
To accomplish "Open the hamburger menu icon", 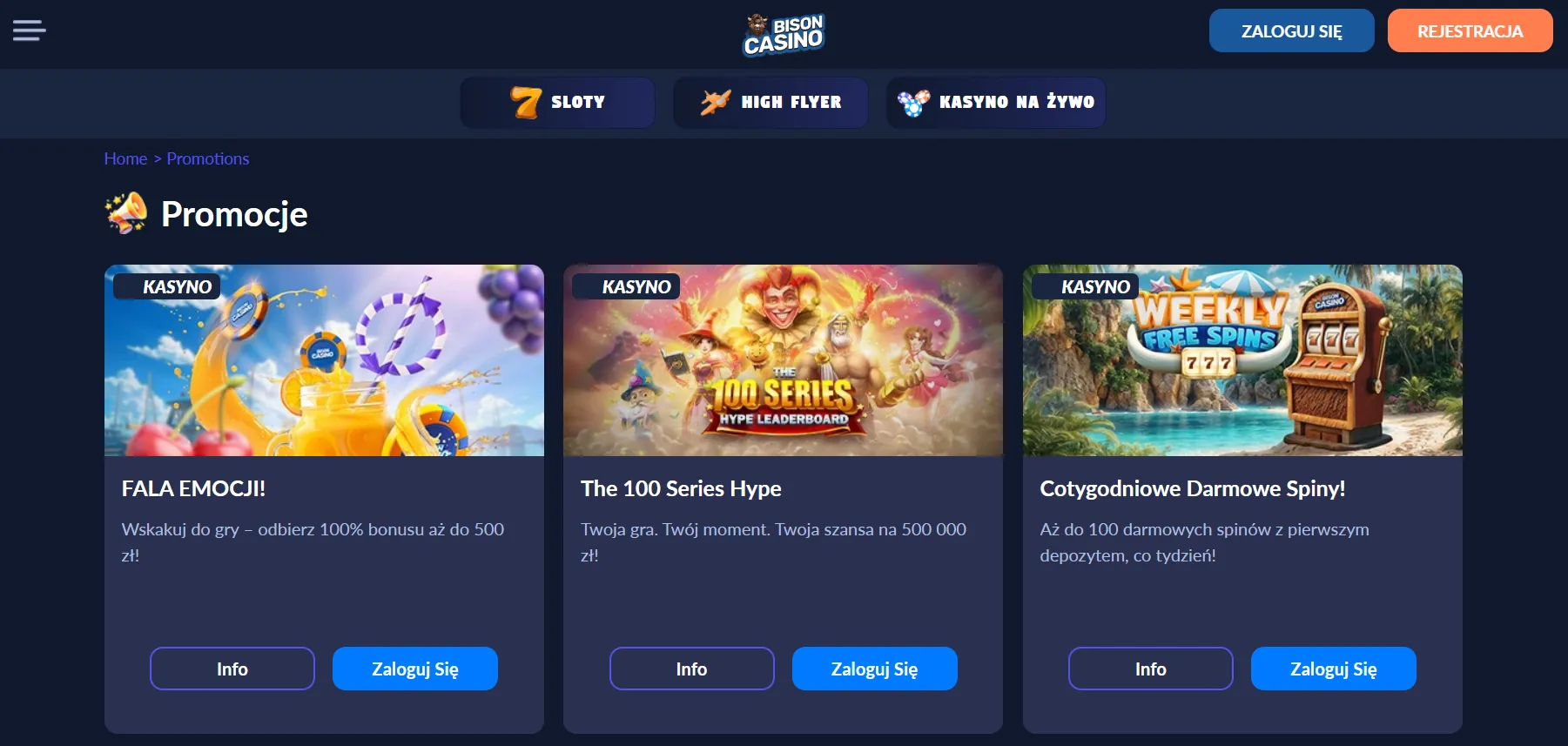I will tap(29, 31).
